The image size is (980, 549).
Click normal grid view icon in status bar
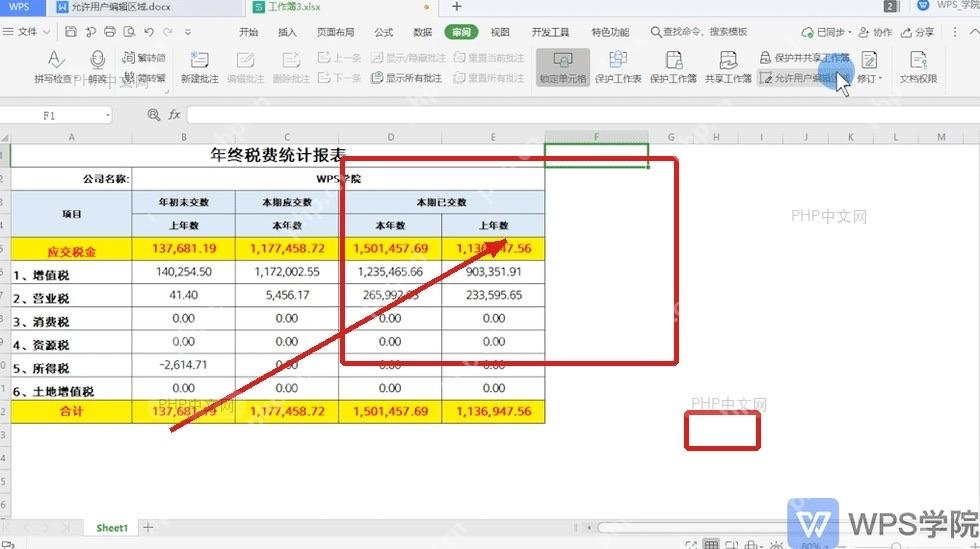click(x=711, y=544)
